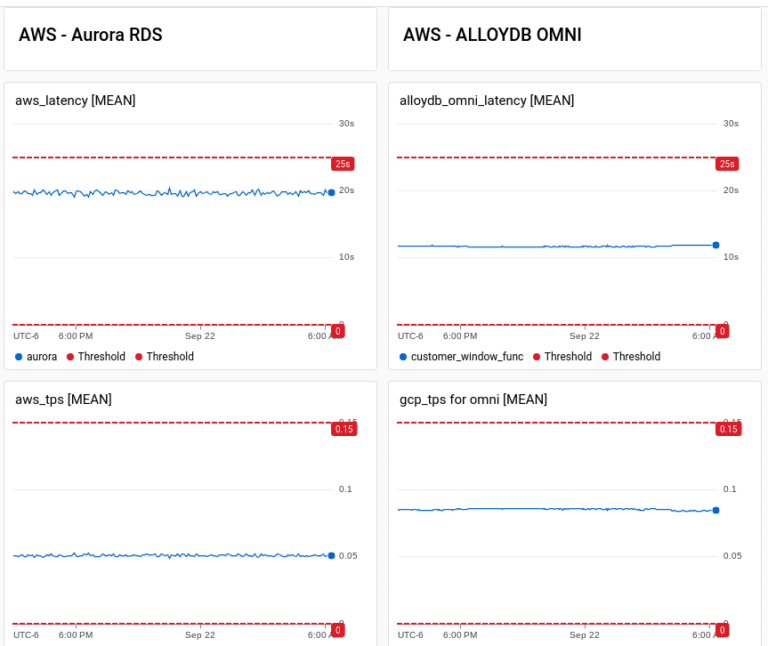Image resolution: width=768 pixels, height=646 pixels.
Task: Click the 0 threshold badge in gcp_tps chart
Action: [722, 630]
